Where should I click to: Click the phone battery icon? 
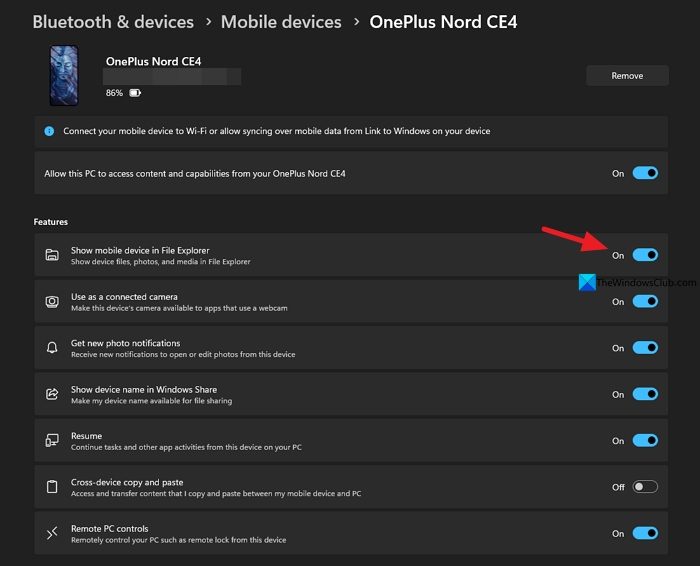(x=135, y=93)
